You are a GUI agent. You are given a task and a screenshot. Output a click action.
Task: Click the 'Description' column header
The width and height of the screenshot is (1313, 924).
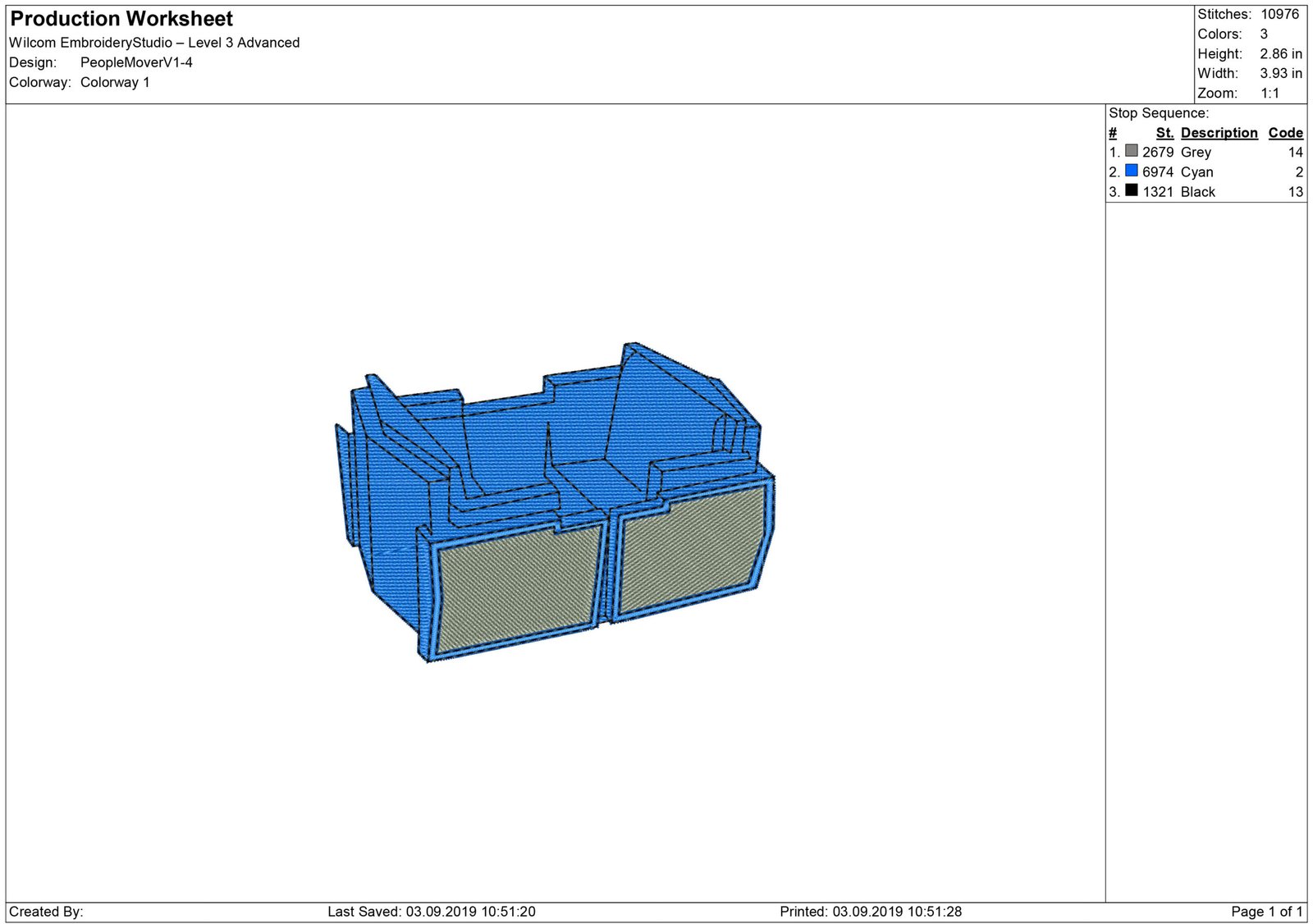(1219, 133)
